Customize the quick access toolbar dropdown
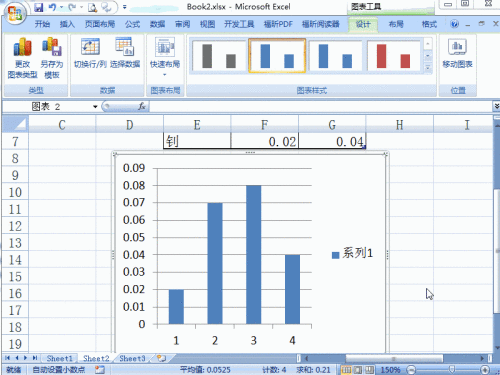This screenshot has height=375, width=500. (124, 7)
